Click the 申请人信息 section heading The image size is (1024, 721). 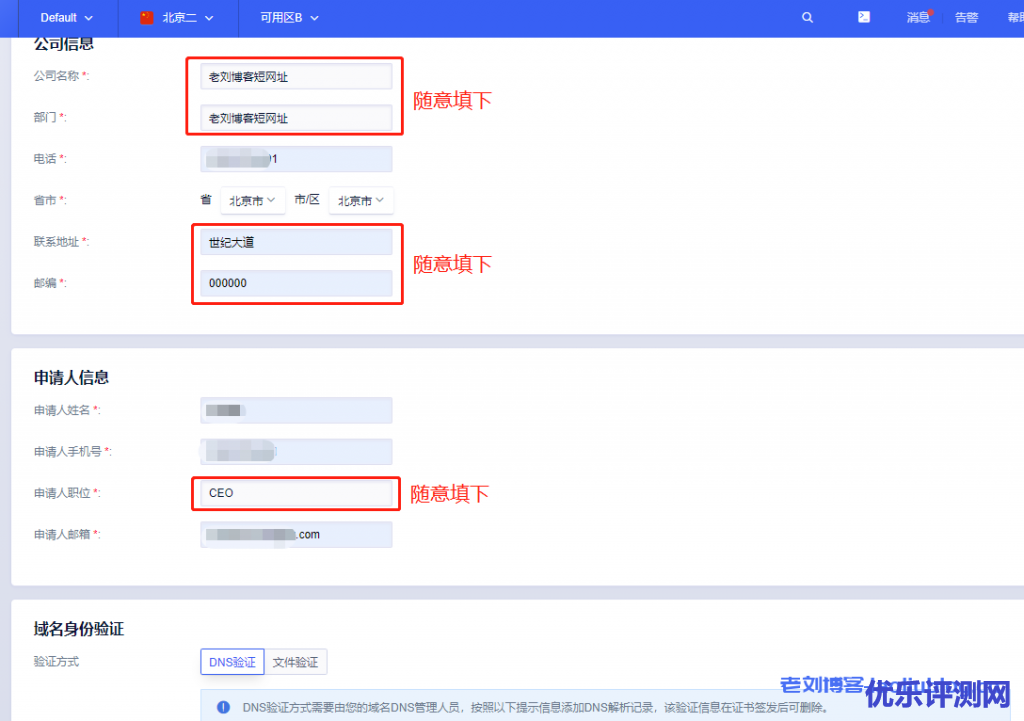71,377
